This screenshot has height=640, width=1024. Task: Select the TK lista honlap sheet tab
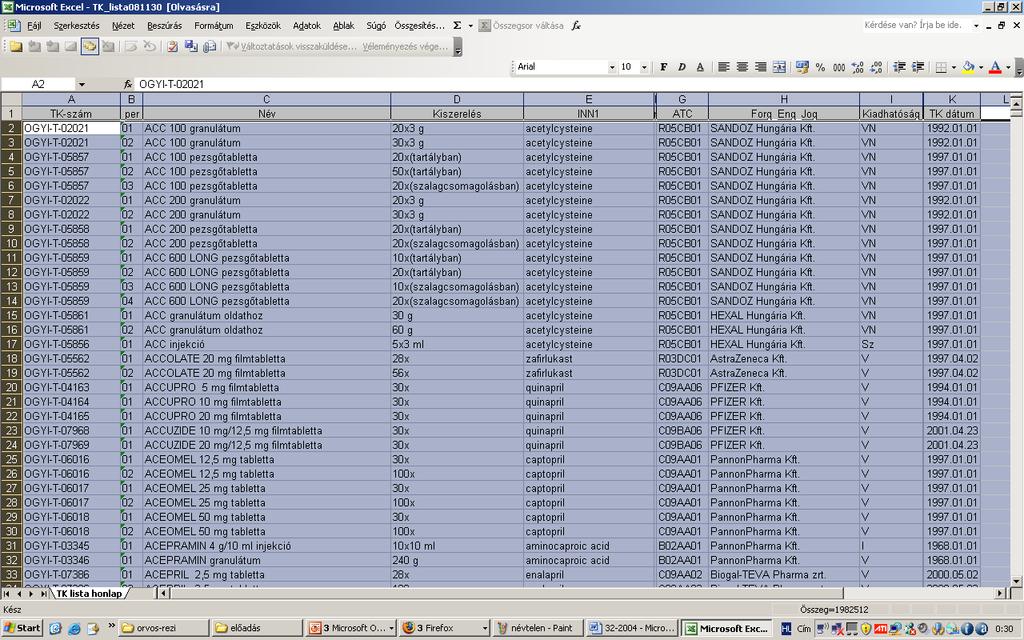coord(89,594)
